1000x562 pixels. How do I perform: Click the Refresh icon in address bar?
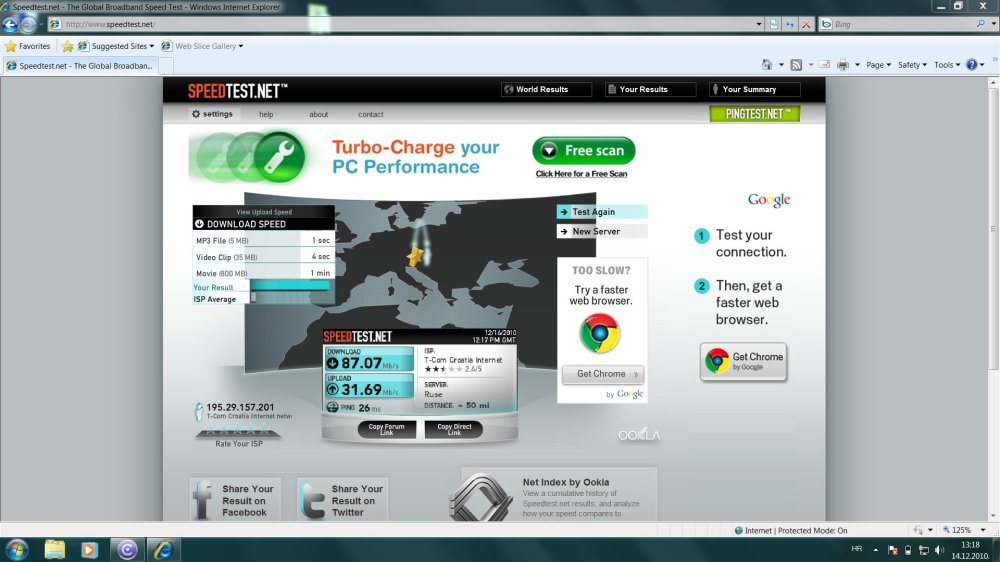click(790, 24)
